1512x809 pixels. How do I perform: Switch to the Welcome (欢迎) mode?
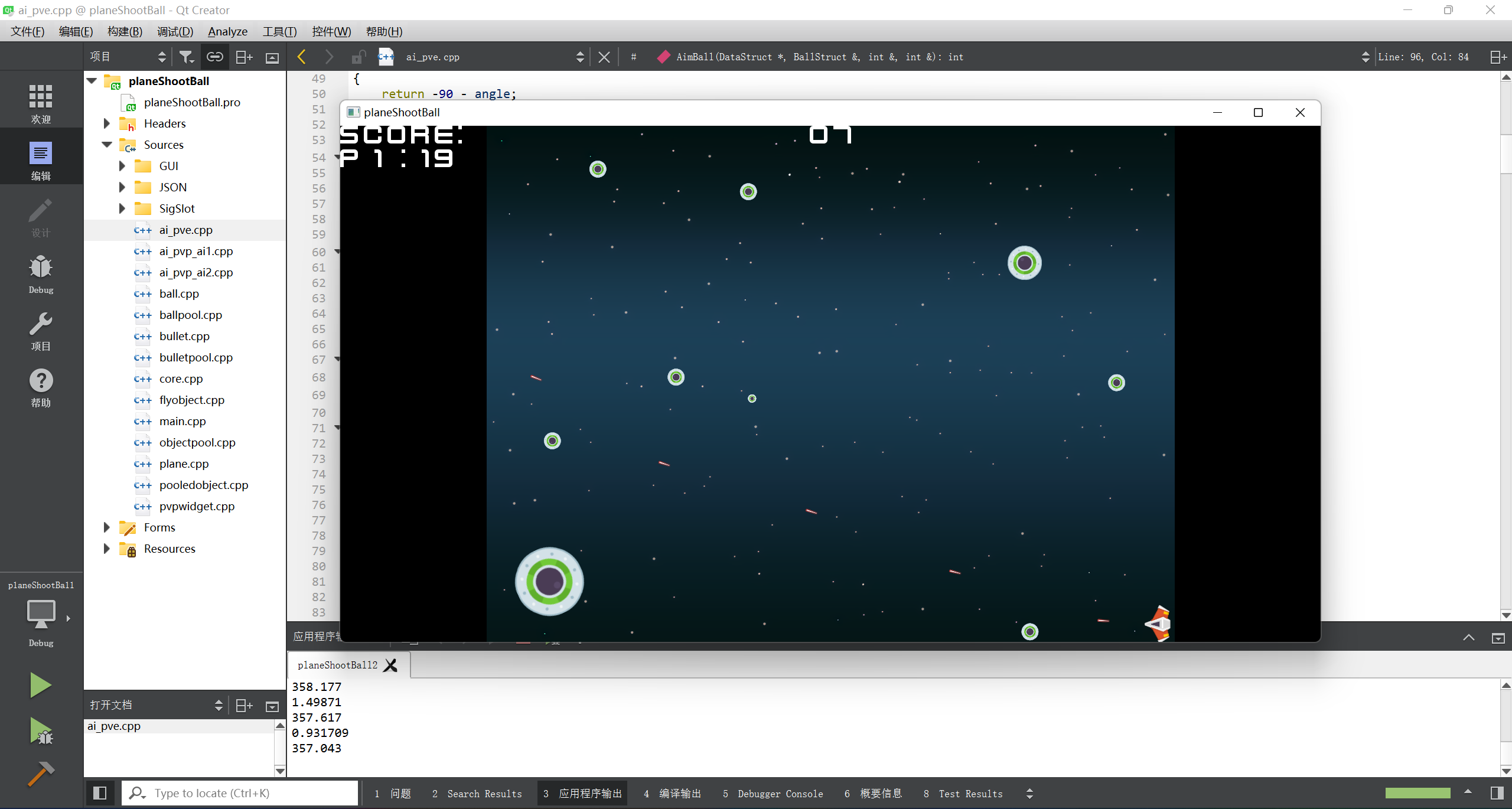click(x=41, y=103)
